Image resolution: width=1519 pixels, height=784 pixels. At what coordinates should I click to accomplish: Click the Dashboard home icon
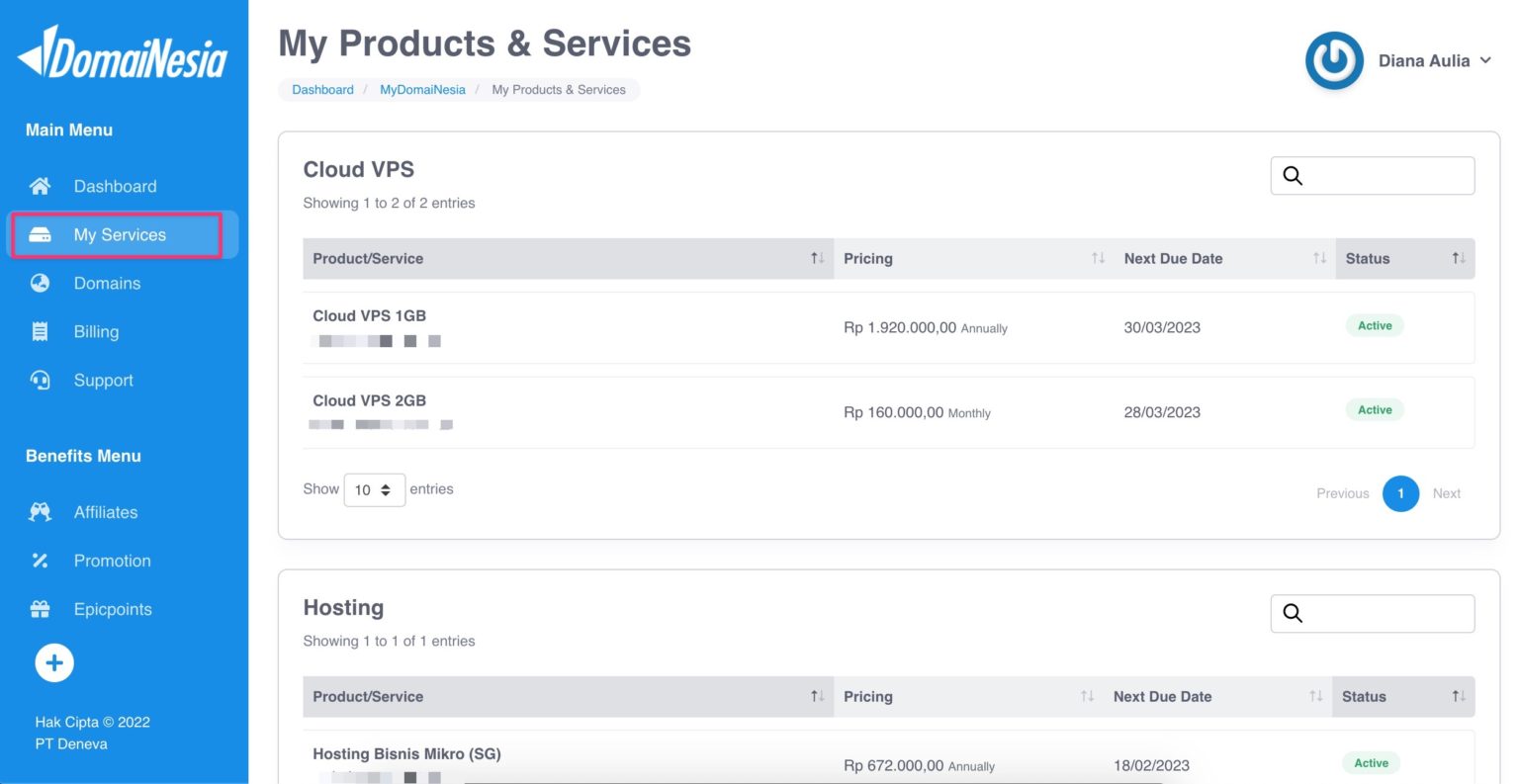(40, 186)
